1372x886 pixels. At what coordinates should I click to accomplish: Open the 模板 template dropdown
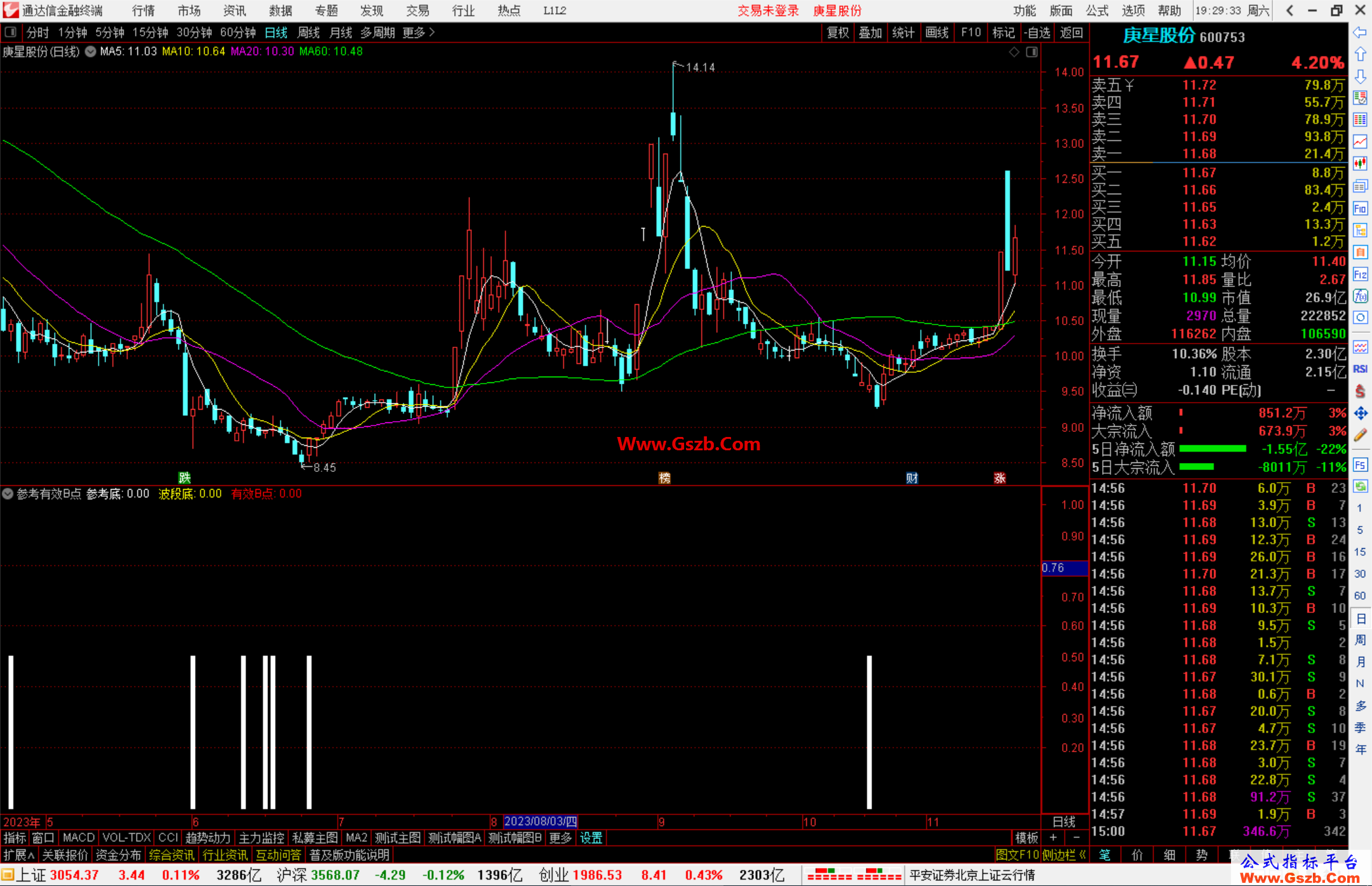pyautogui.click(x=1026, y=838)
